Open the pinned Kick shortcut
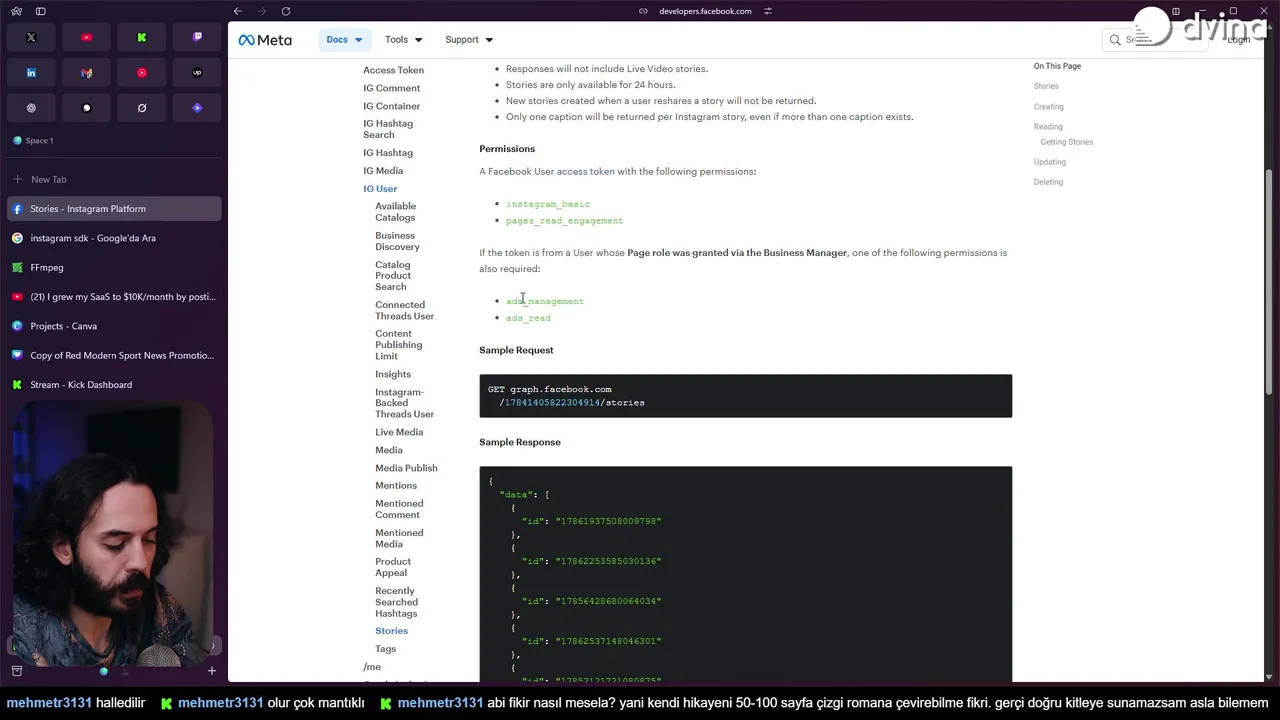1280x720 pixels. (142, 37)
